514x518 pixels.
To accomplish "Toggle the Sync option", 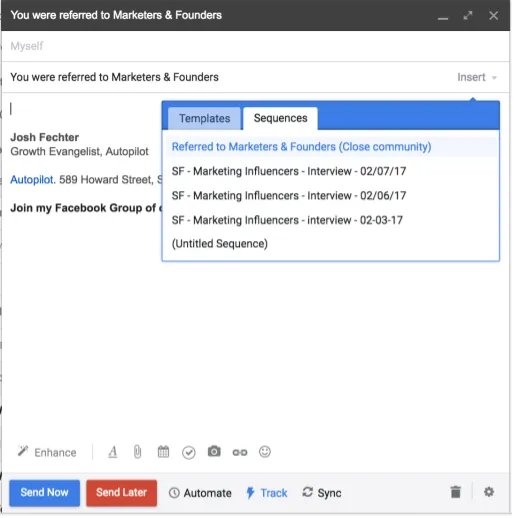I will pos(322,493).
